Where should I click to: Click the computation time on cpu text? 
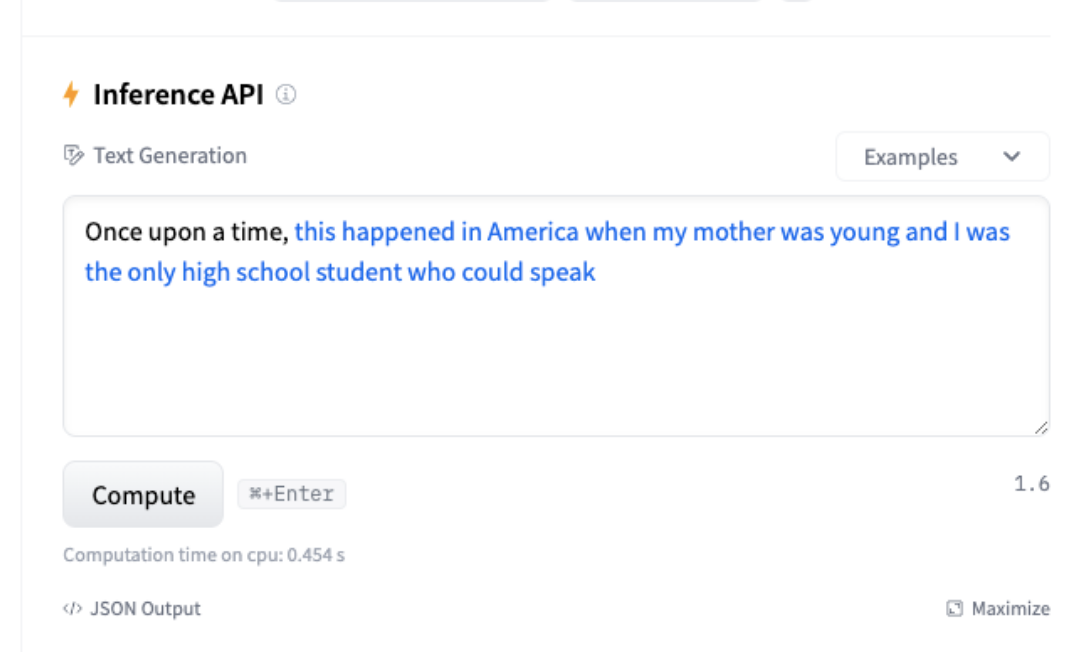click(204, 554)
